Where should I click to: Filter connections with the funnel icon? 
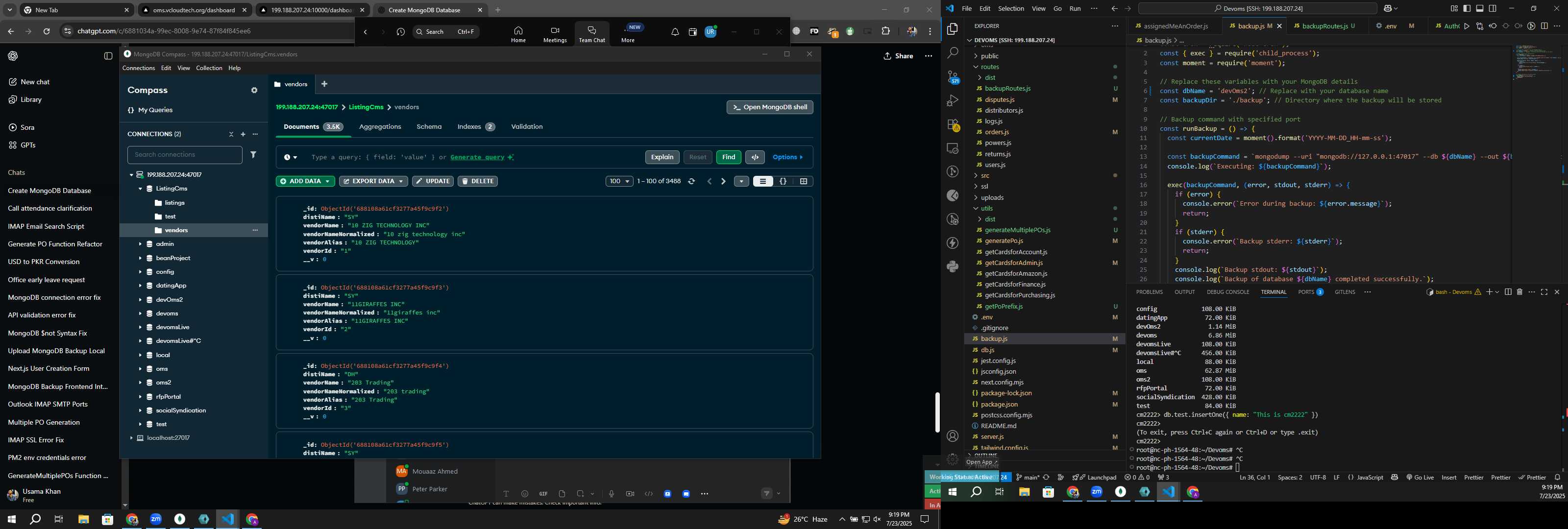[x=253, y=155]
